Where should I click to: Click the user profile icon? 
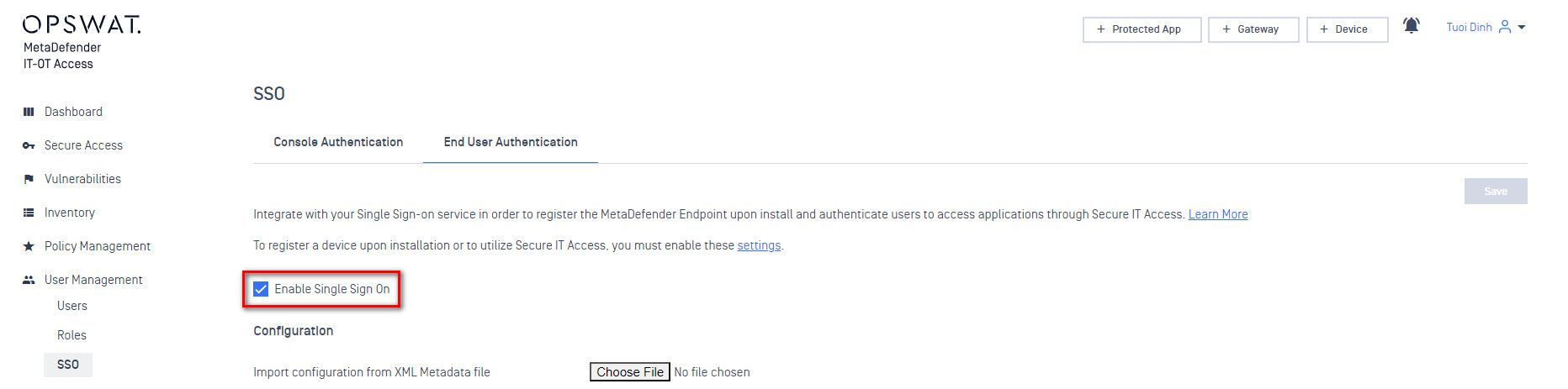[1505, 27]
